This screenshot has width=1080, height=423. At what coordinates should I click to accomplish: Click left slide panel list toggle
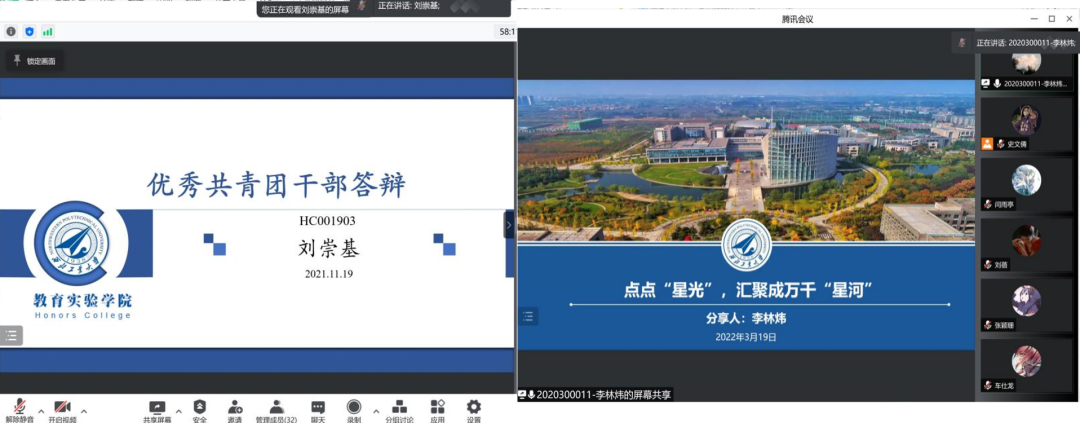(11, 336)
